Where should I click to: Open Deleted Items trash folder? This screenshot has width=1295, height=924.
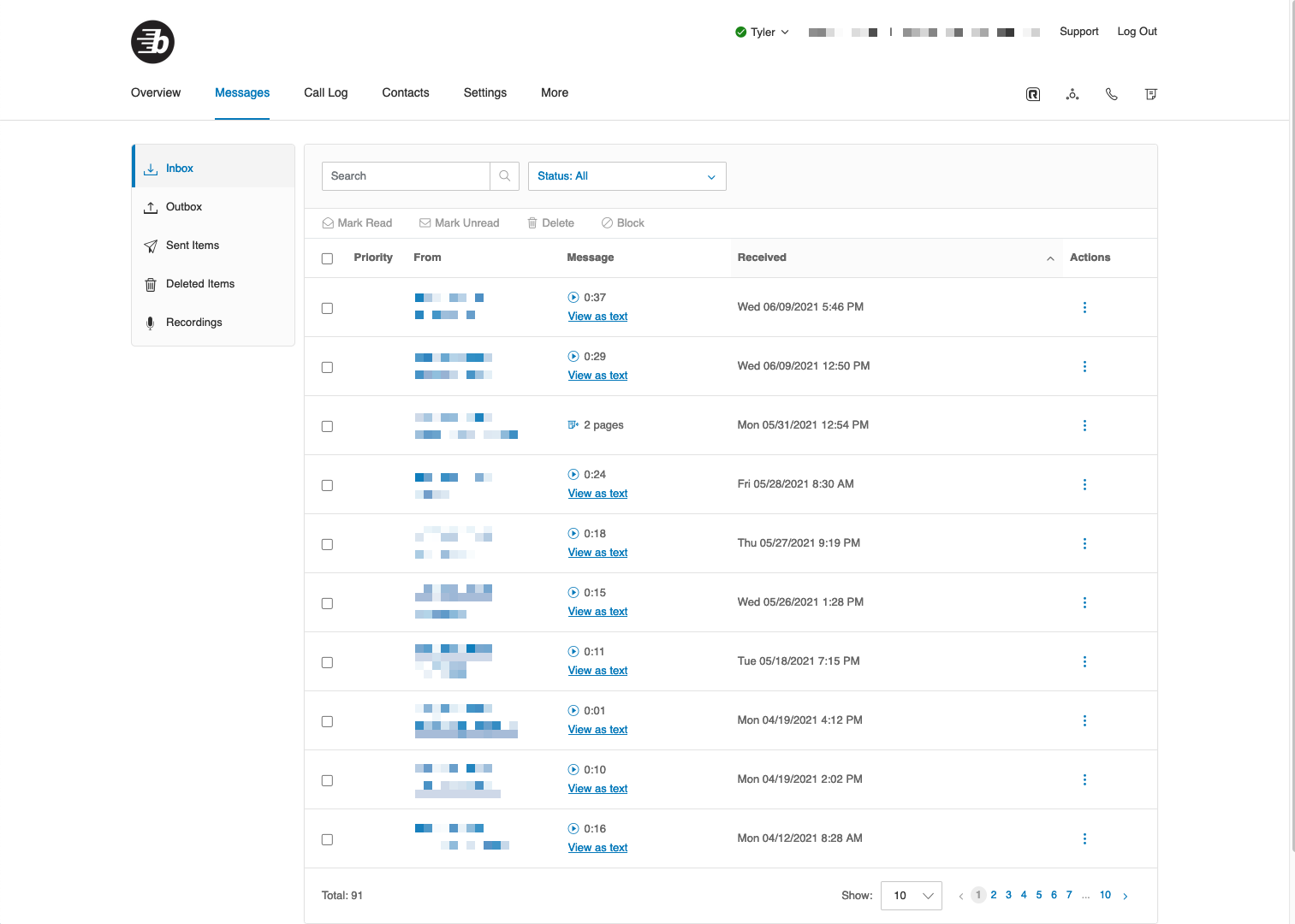pyautogui.click(x=199, y=284)
